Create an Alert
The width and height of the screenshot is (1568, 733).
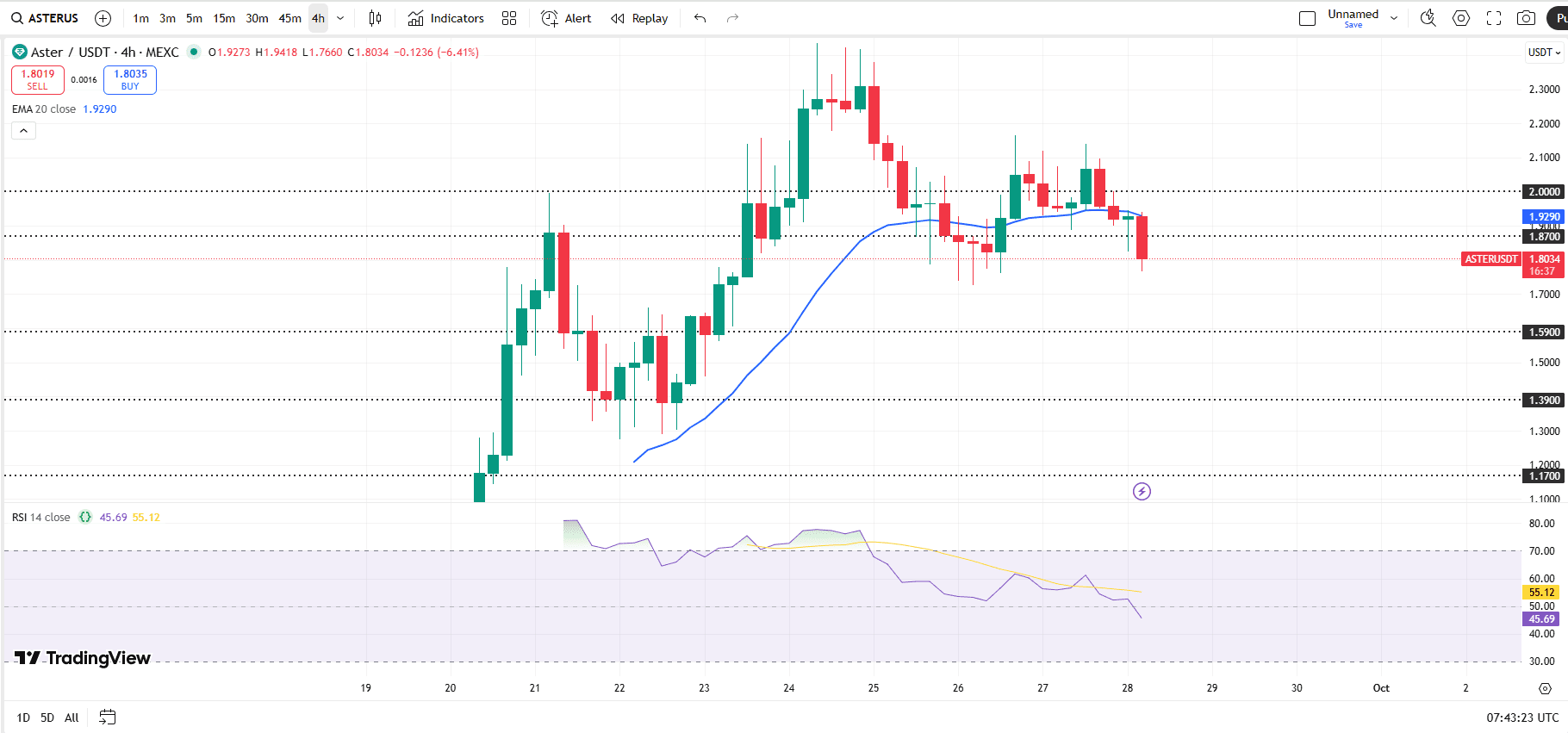point(566,18)
